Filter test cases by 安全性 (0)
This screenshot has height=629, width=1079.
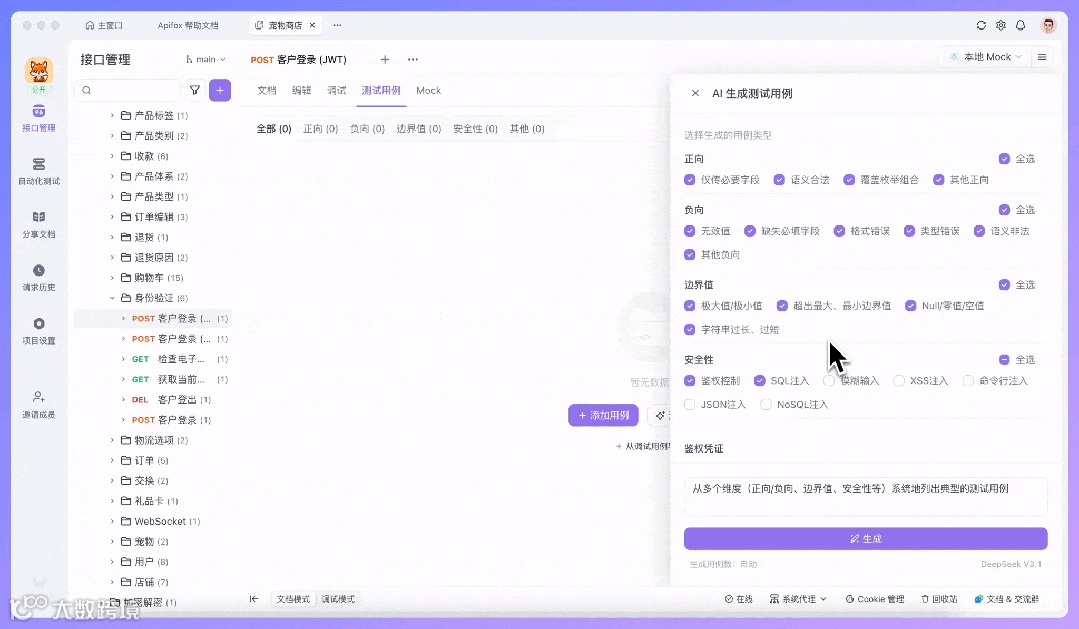point(475,129)
